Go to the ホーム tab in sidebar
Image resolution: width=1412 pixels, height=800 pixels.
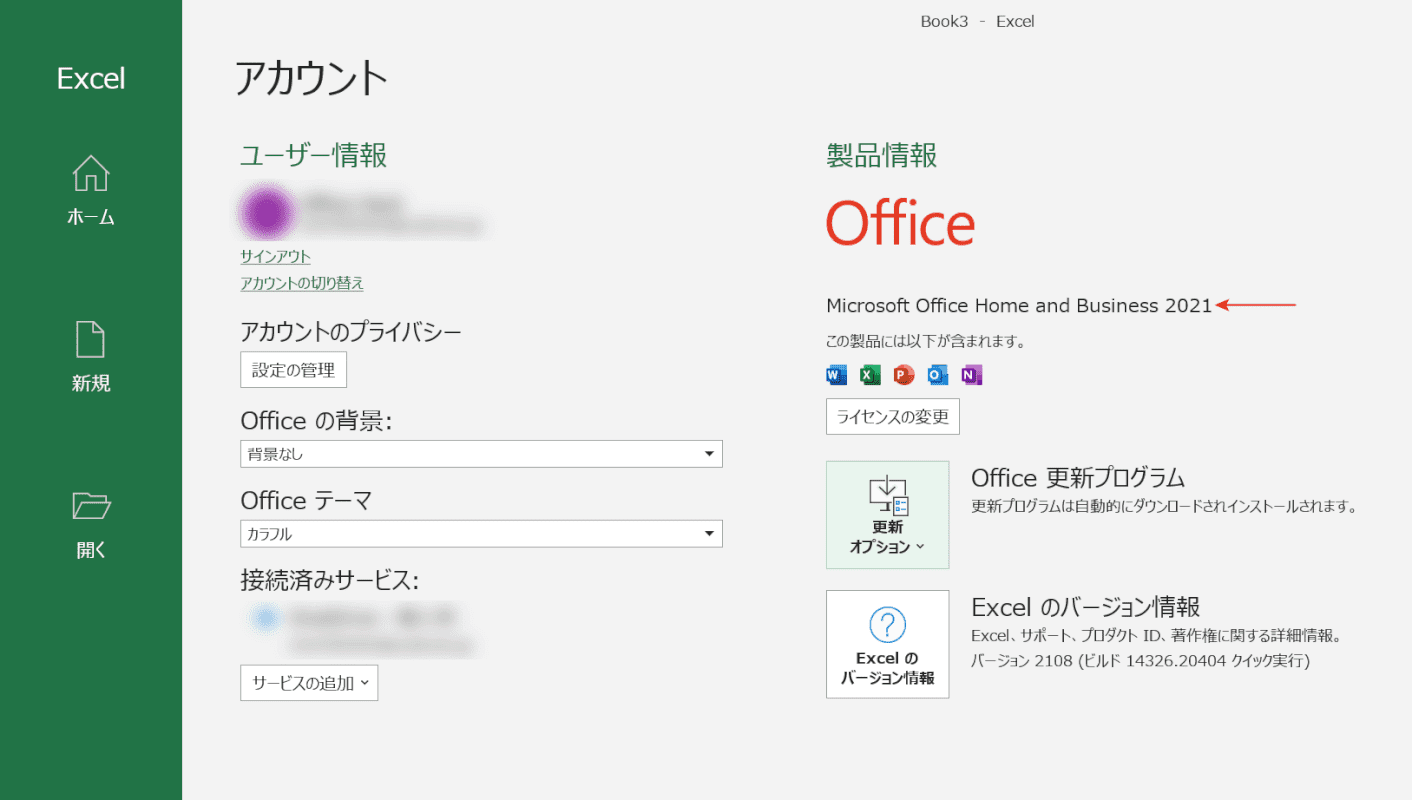coord(91,190)
